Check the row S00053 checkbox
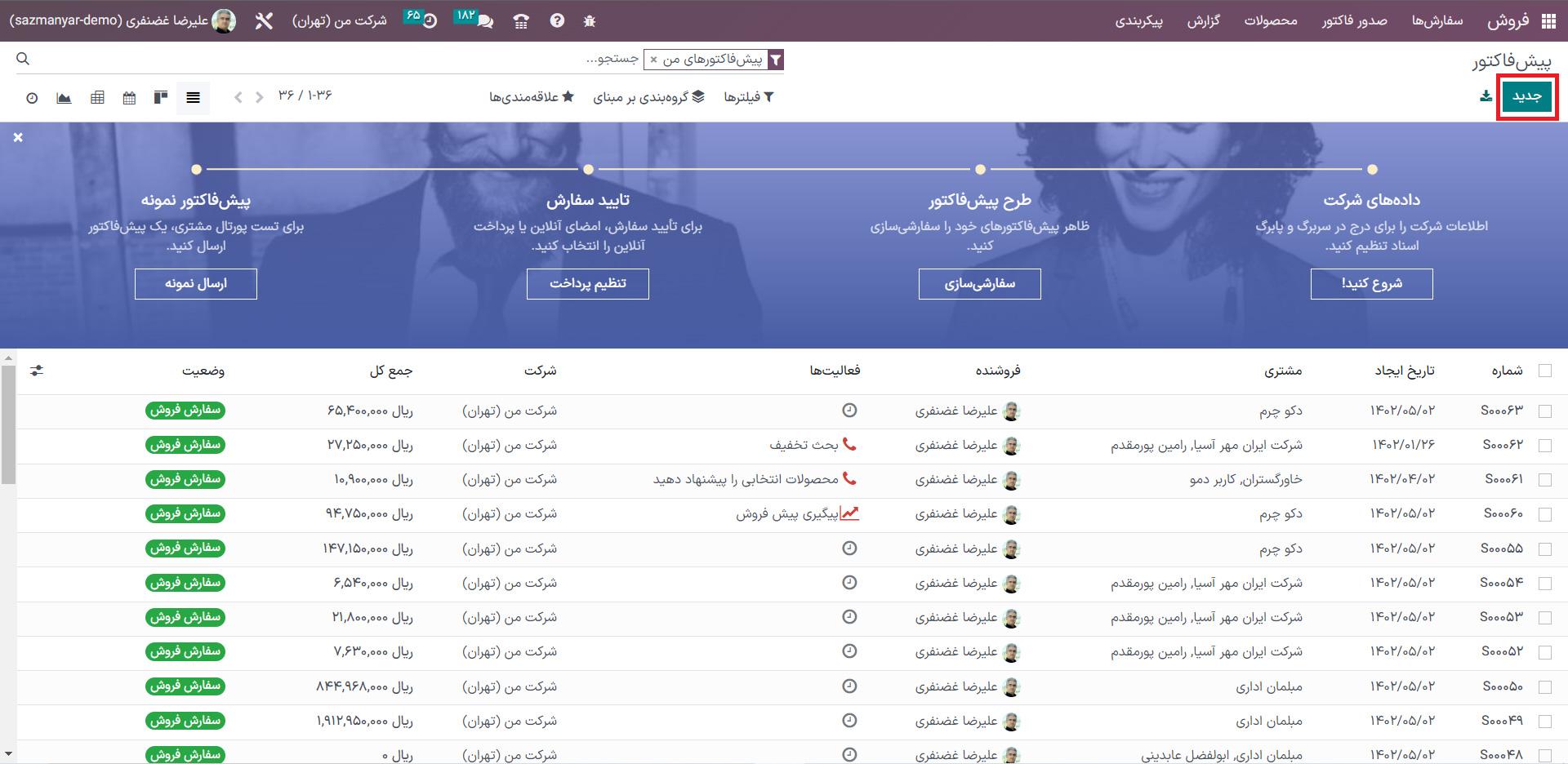 pyautogui.click(x=1545, y=618)
